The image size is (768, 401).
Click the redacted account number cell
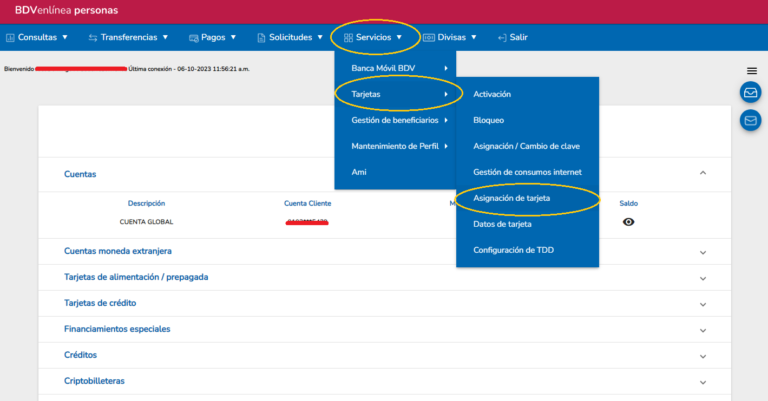pyautogui.click(x=307, y=222)
